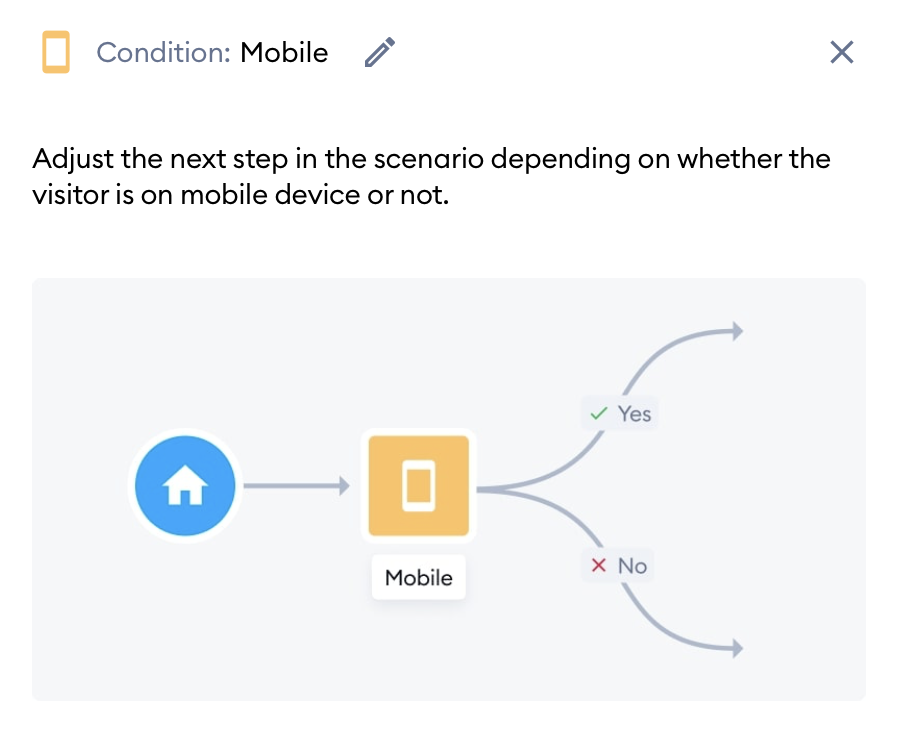Click the arrowhead ending the No branch
This screenshot has height=744, width=900.
[738, 649]
